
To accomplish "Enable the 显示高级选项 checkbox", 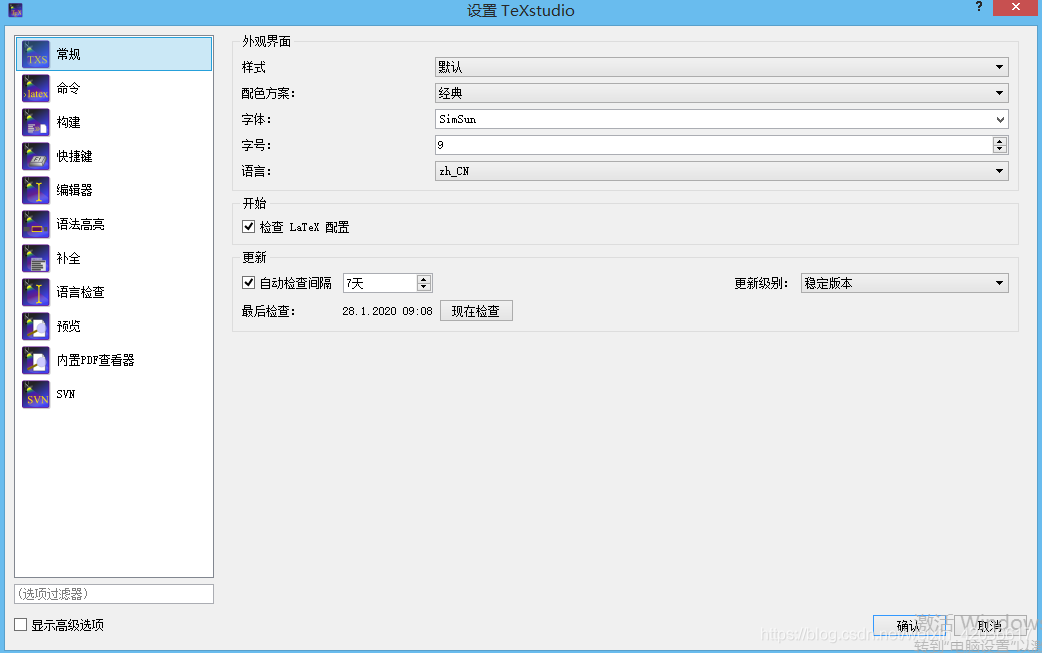I will [21, 624].
